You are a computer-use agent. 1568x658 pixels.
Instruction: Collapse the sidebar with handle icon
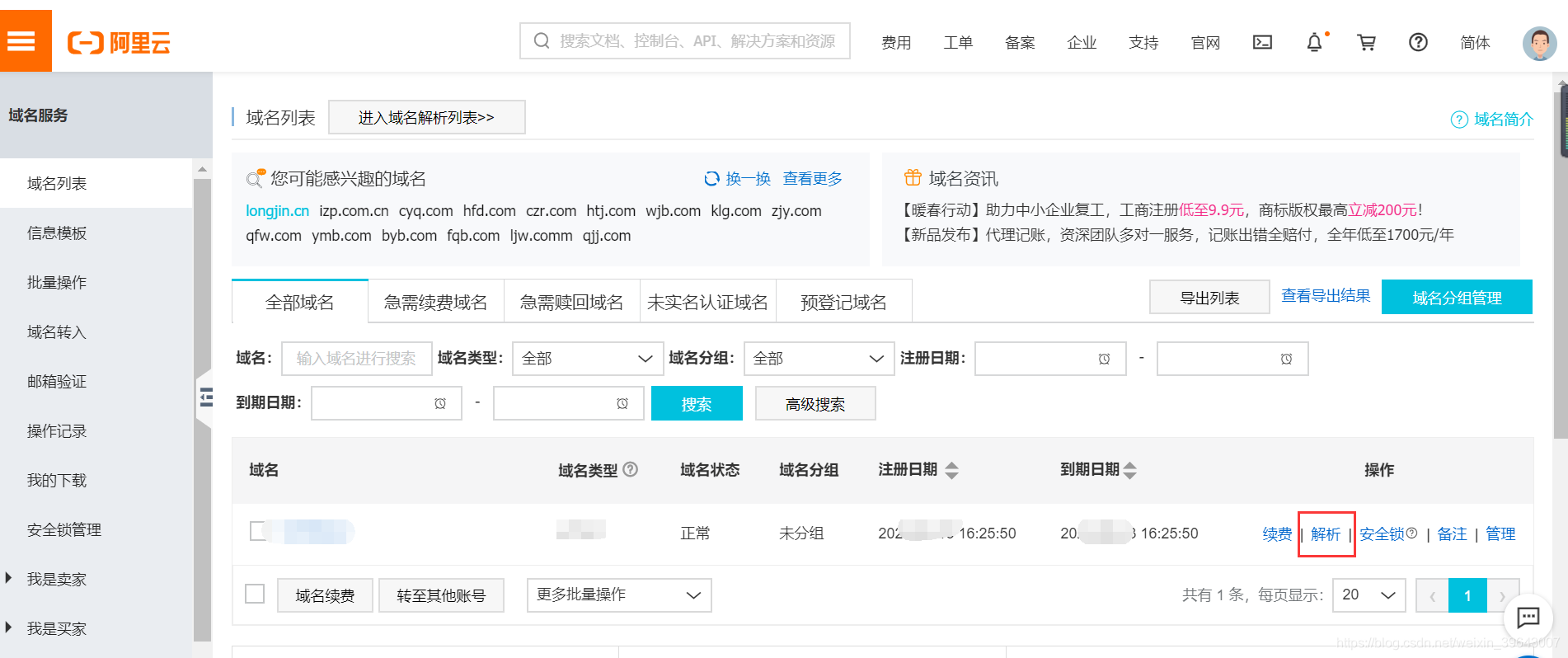(205, 397)
